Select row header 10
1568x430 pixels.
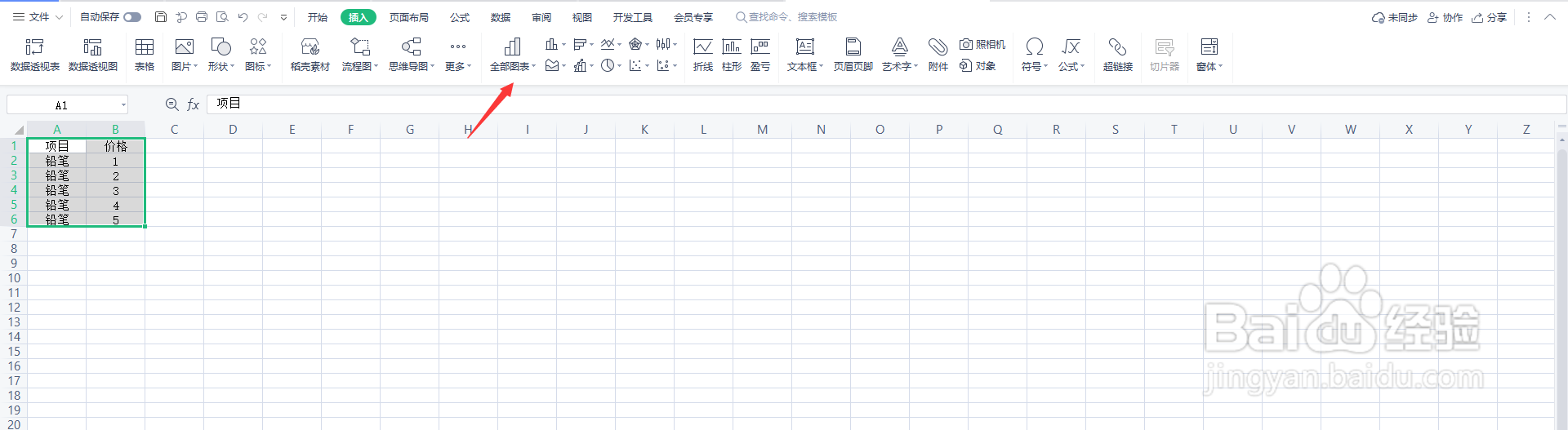[14, 278]
